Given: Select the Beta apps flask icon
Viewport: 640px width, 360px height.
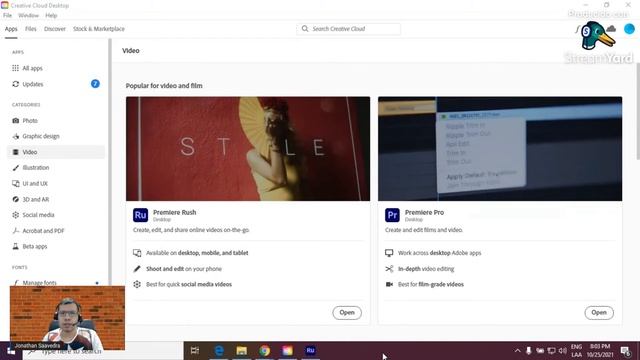Looking at the screenshot, I should coord(16,247).
